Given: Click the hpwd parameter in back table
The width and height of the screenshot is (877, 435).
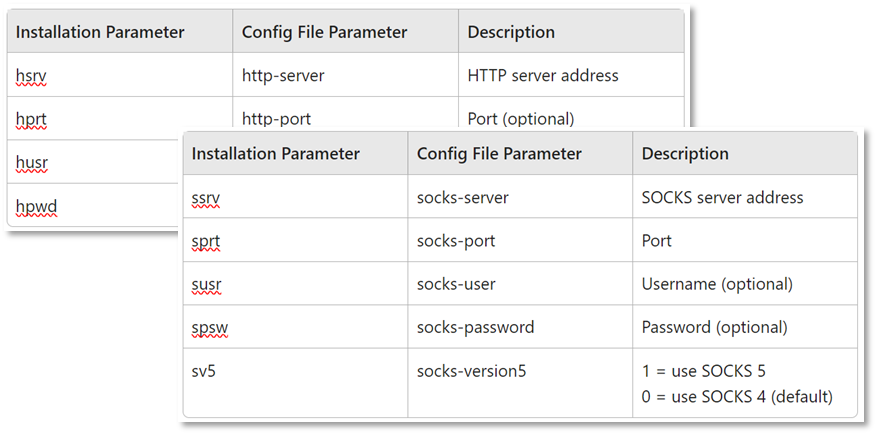Looking at the screenshot, I should (x=36, y=207).
